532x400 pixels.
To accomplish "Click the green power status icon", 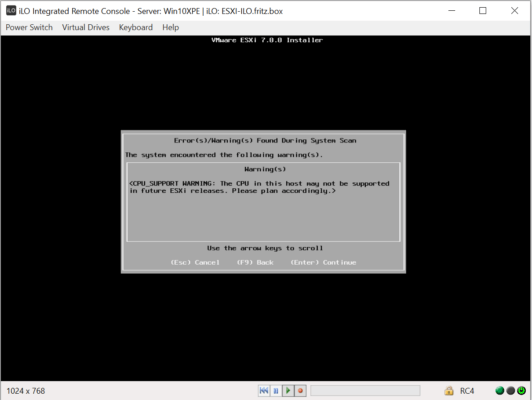I will [x=521, y=391].
